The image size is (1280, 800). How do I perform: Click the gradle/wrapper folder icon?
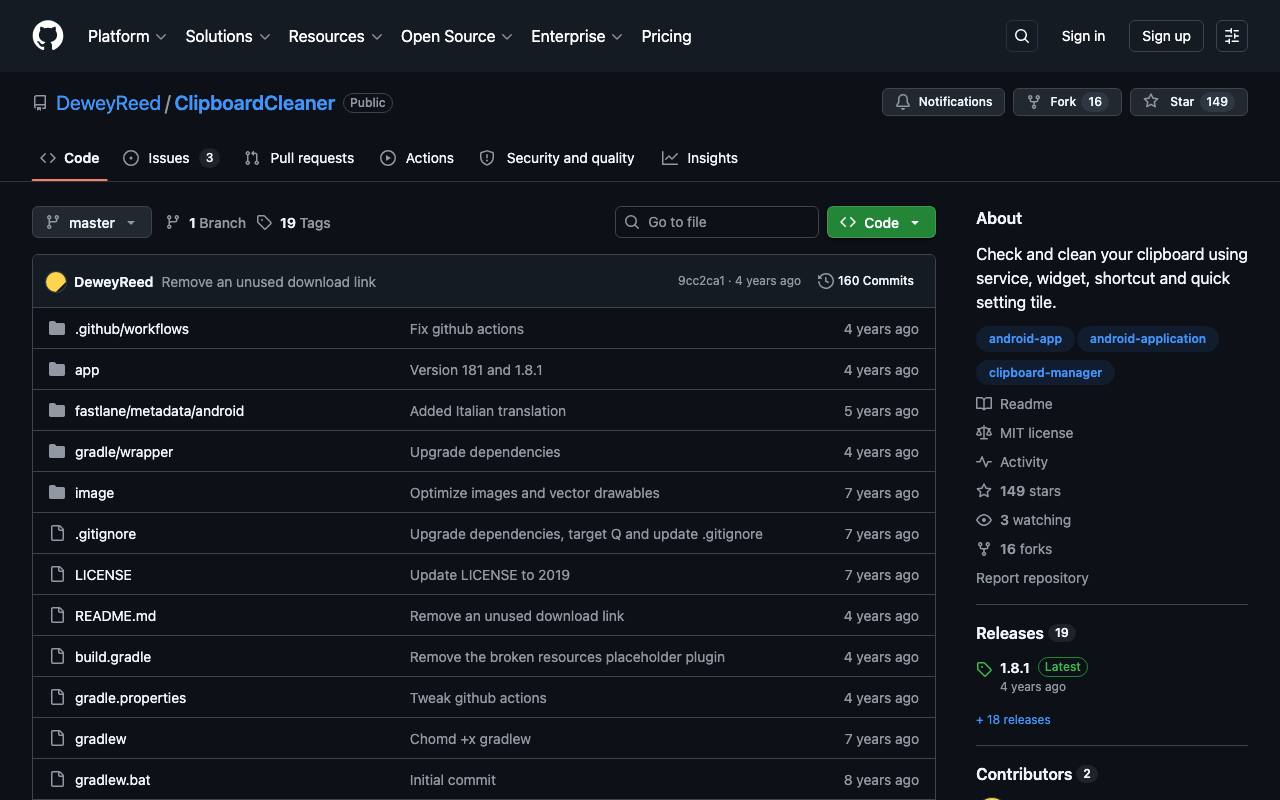click(x=57, y=452)
